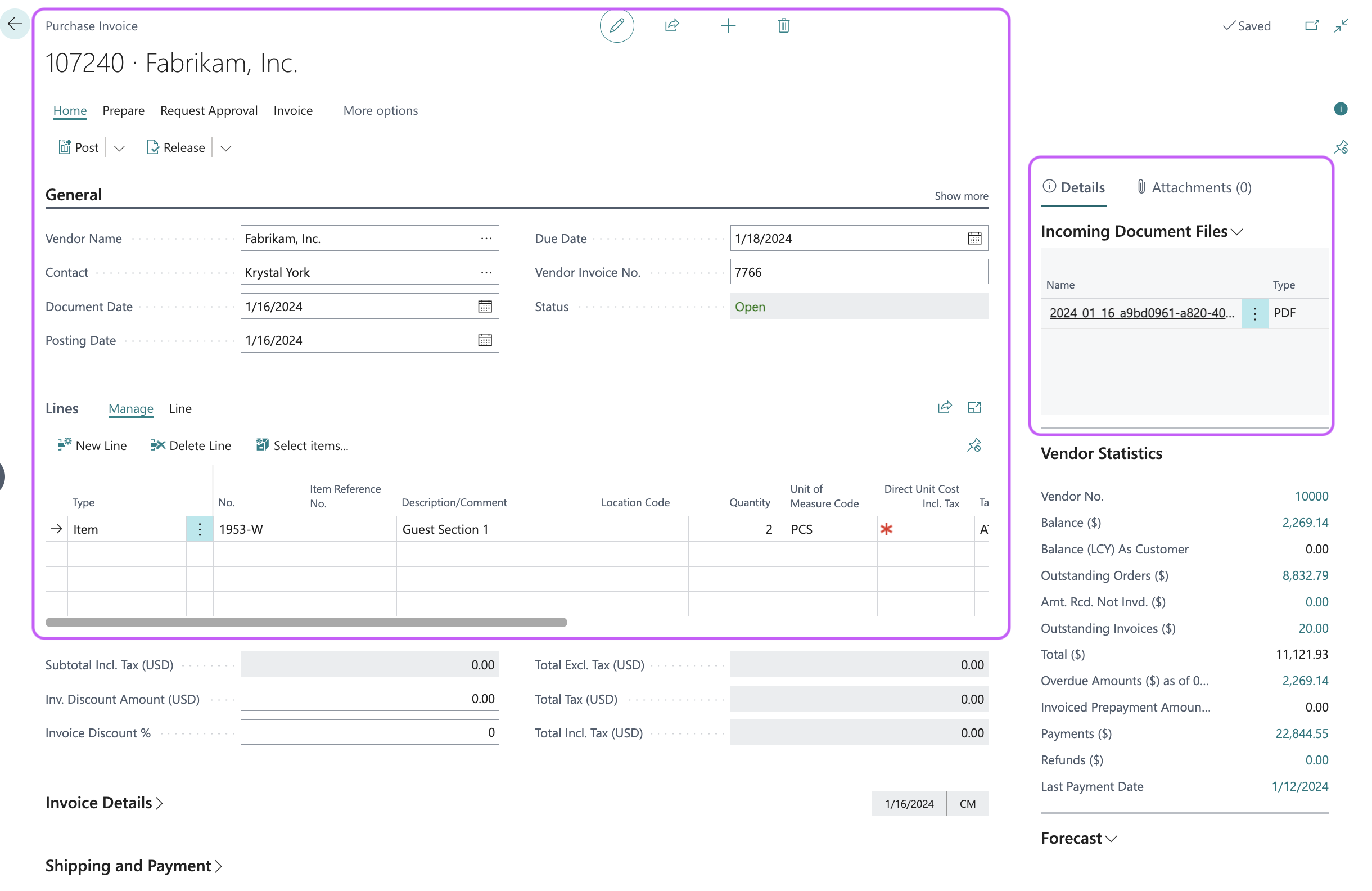
Task: Expand the Shipping and Payment section
Action: (134, 866)
